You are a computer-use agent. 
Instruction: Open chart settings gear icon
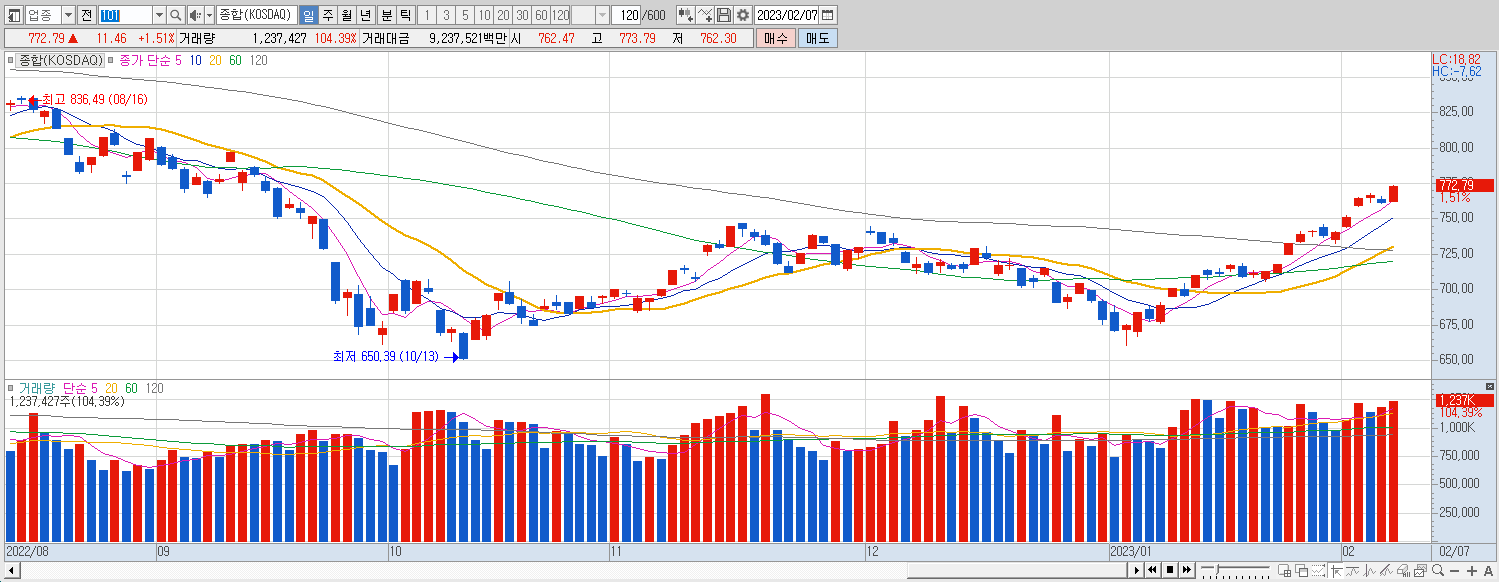[x=743, y=15]
